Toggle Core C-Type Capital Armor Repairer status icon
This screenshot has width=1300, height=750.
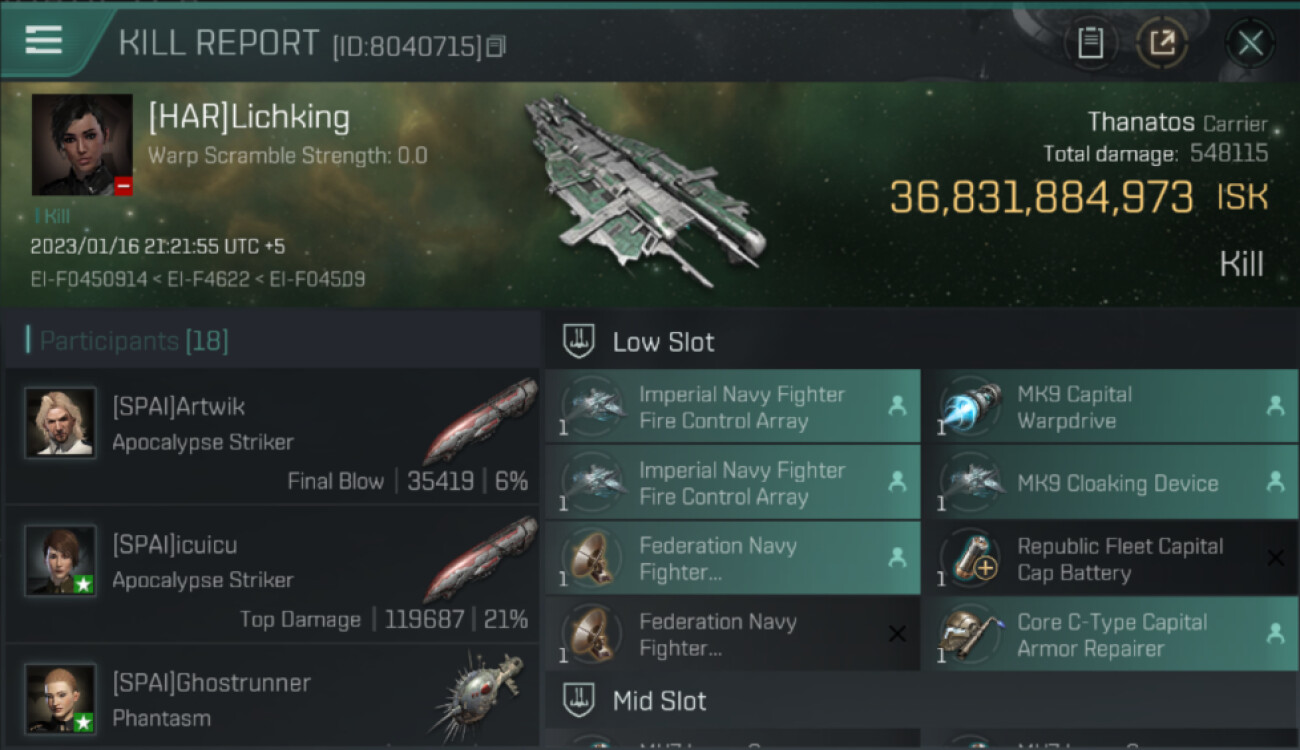(1275, 634)
